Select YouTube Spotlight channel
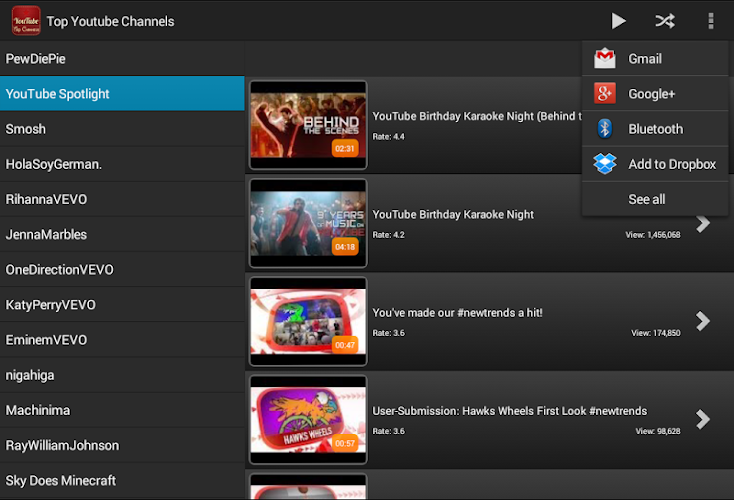 coord(122,94)
